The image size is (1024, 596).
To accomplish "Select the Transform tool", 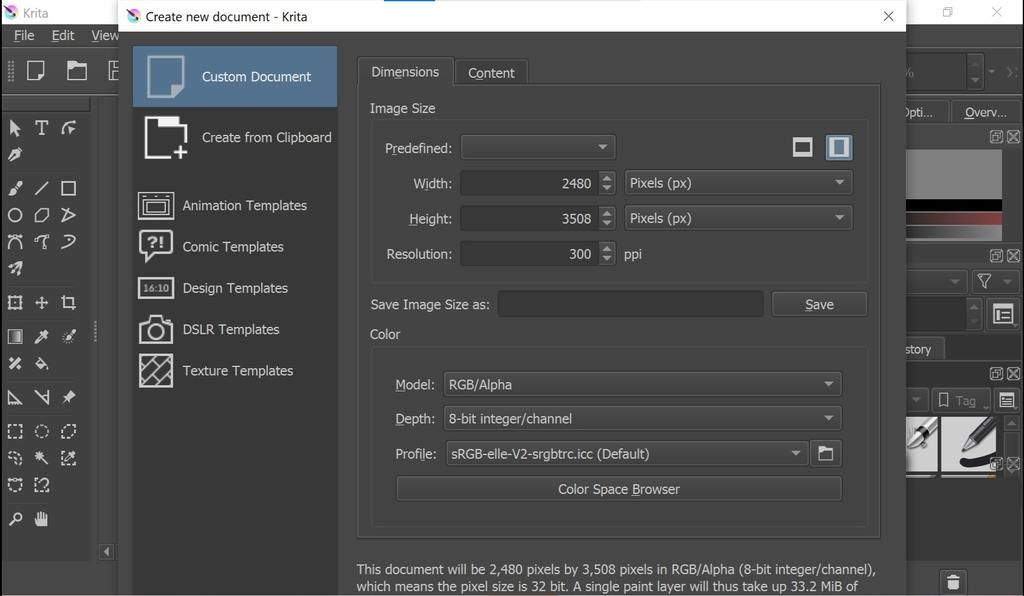I will click(15, 302).
